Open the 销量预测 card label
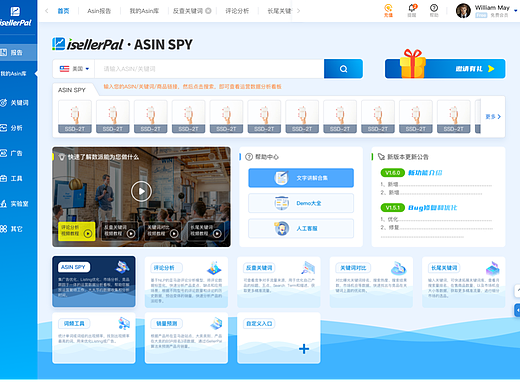Image resolution: width=520 pixels, height=390 pixels. (x=167, y=323)
